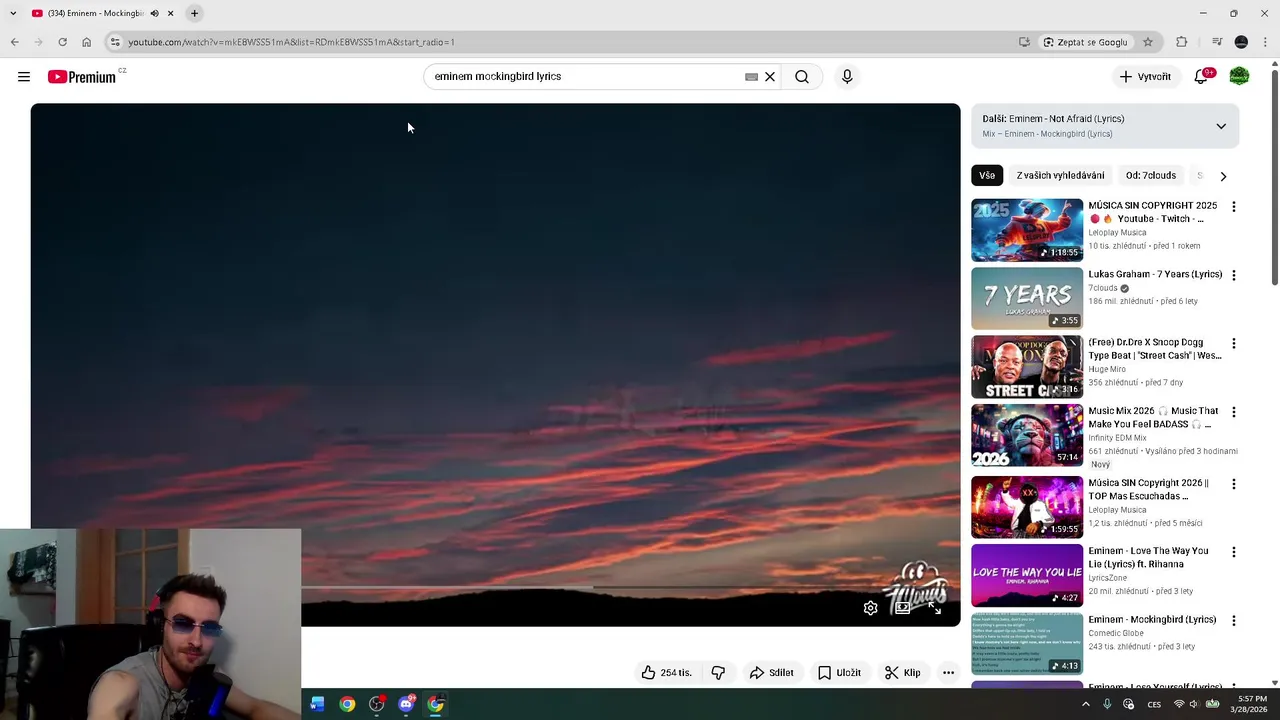Open the Music Mix 2026 thumbnail
Image resolution: width=1280 pixels, height=720 pixels.
[1027, 435]
